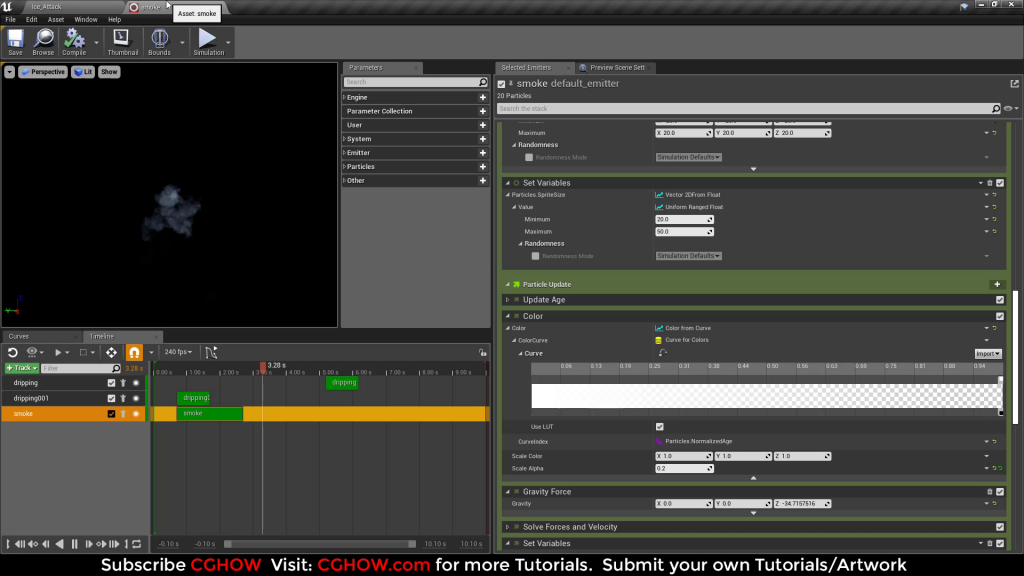Screen dimensions: 1024x576
Task: Add a new Track in timeline
Action: click(22, 368)
